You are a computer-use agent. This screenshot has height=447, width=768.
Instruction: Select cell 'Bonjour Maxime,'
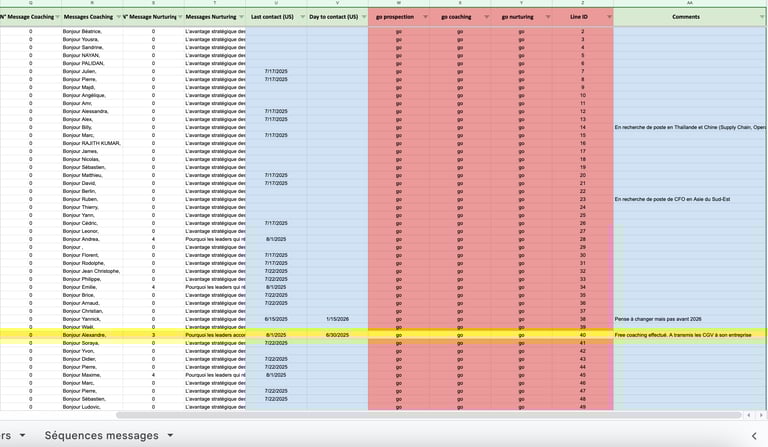[x=92, y=375]
